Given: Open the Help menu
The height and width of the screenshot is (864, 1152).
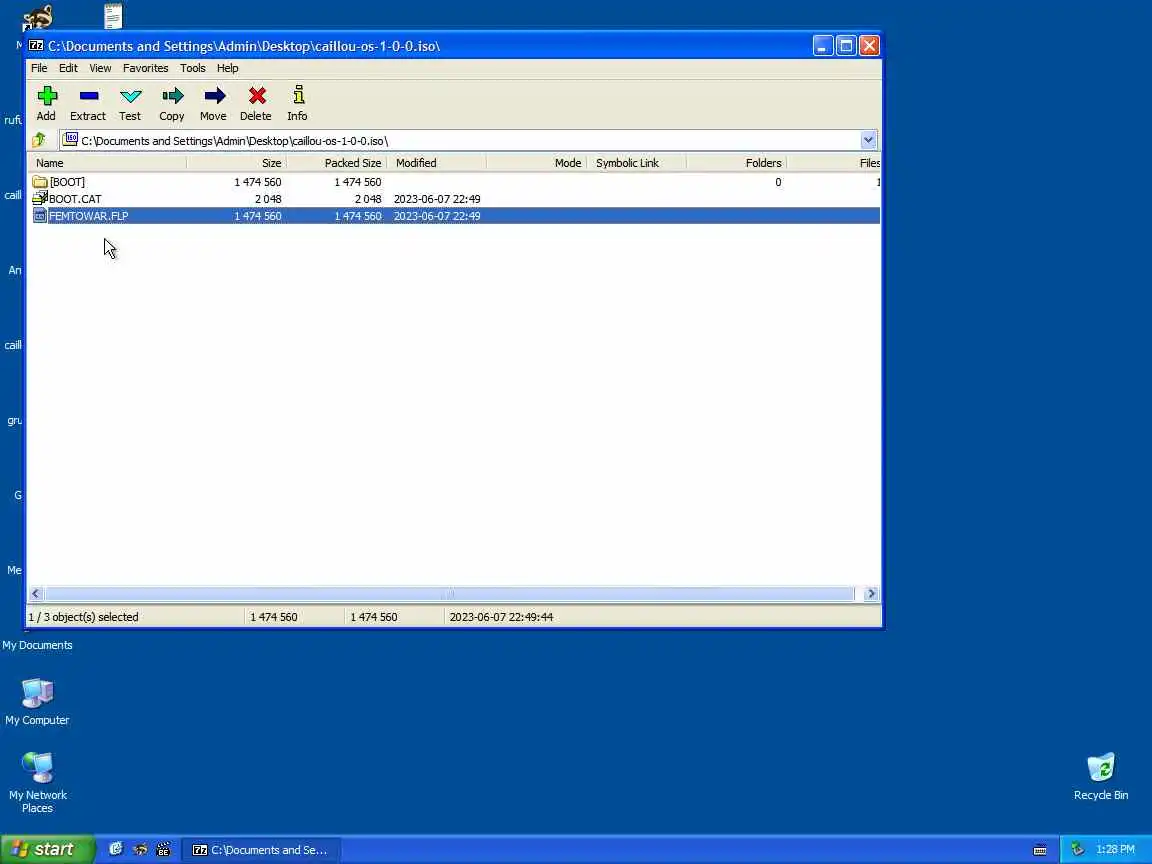Looking at the screenshot, I should (228, 68).
